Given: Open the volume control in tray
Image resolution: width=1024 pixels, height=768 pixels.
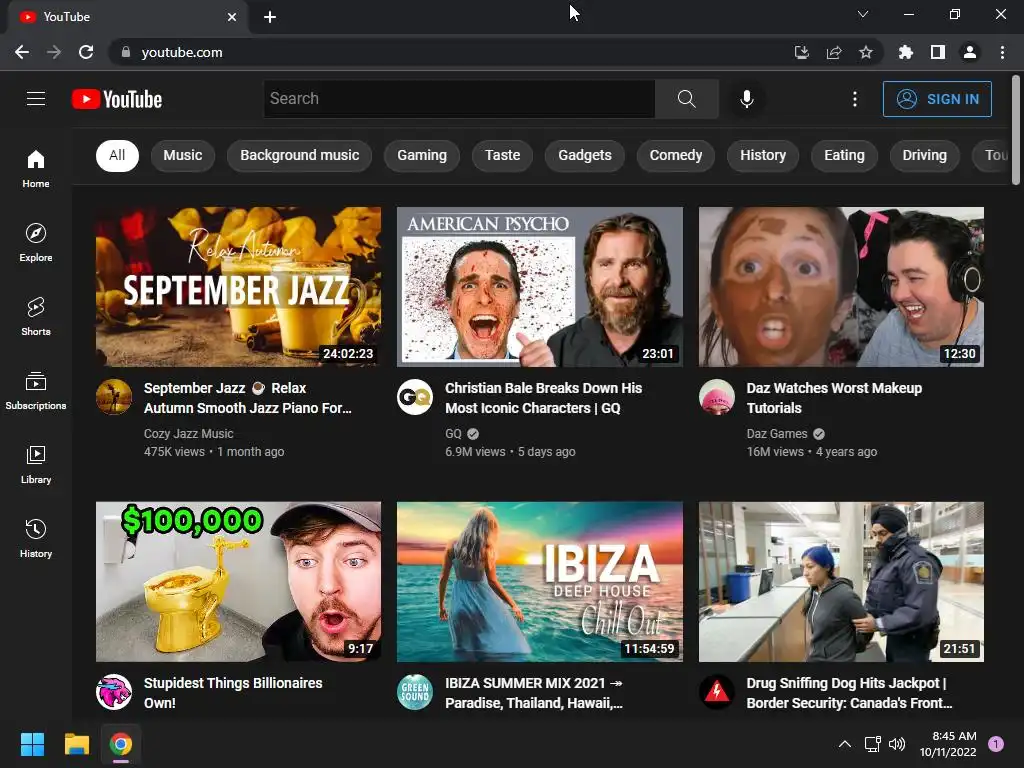Looking at the screenshot, I should click(897, 744).
